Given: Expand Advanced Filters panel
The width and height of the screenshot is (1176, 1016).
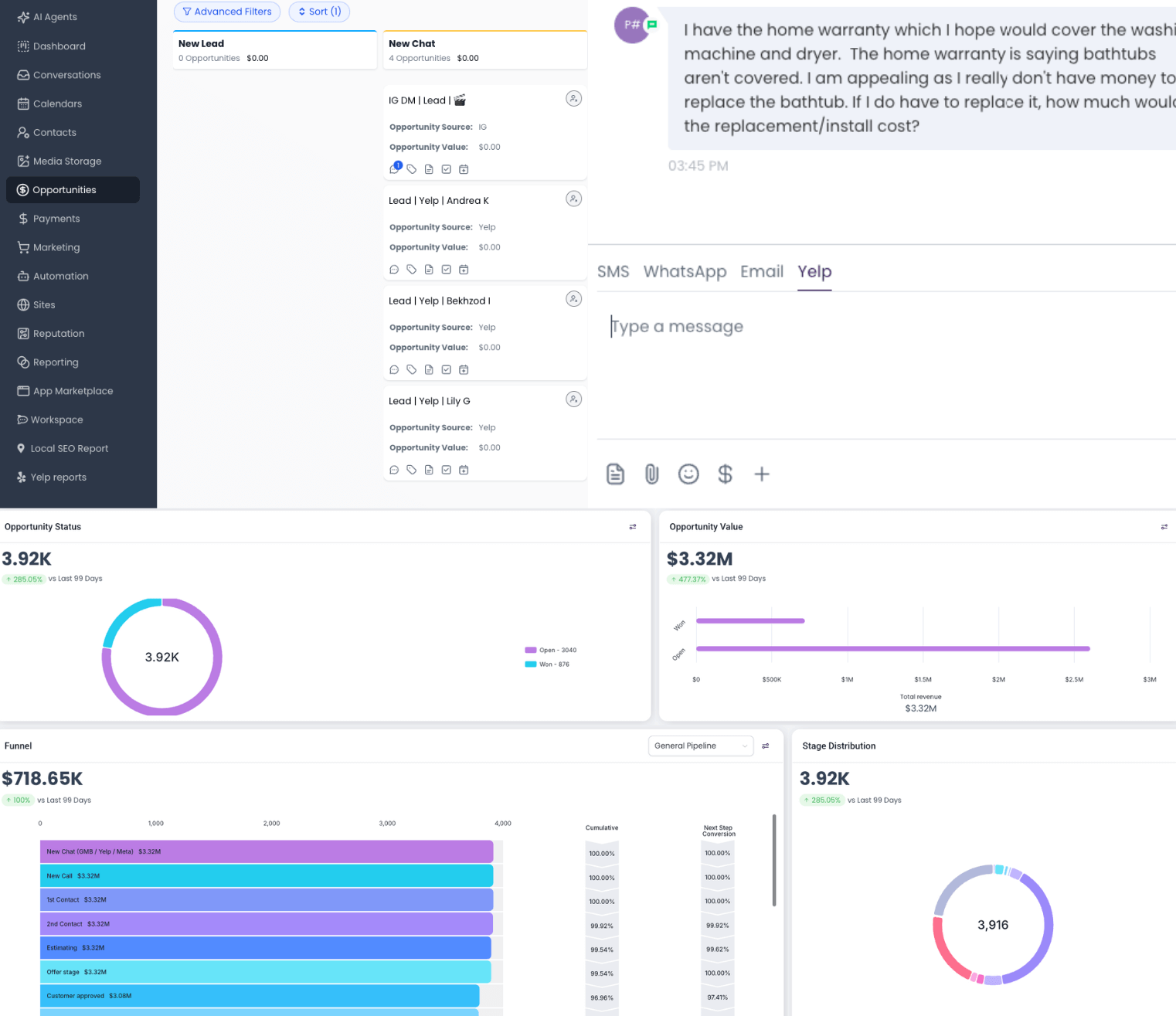Looking at the screenshot, I should pos(227,12).
